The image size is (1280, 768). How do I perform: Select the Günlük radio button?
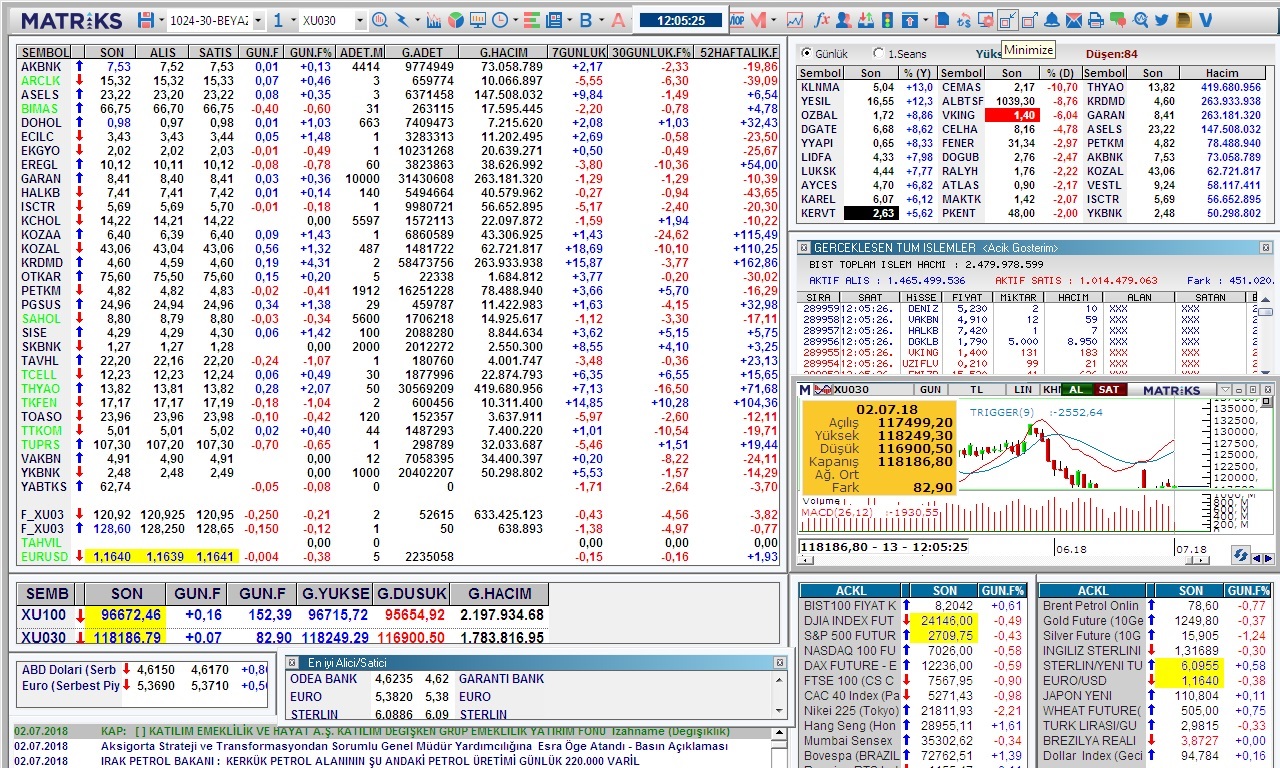(x=807, y=53)
